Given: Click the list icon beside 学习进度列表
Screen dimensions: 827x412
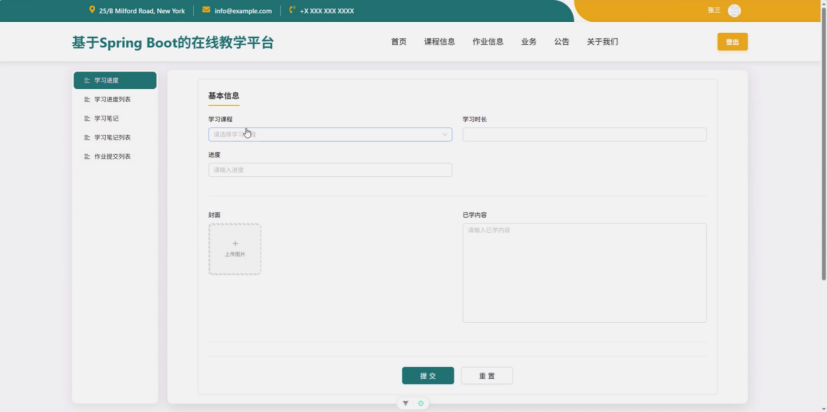Looking at the screenshot, I should 87,100.
